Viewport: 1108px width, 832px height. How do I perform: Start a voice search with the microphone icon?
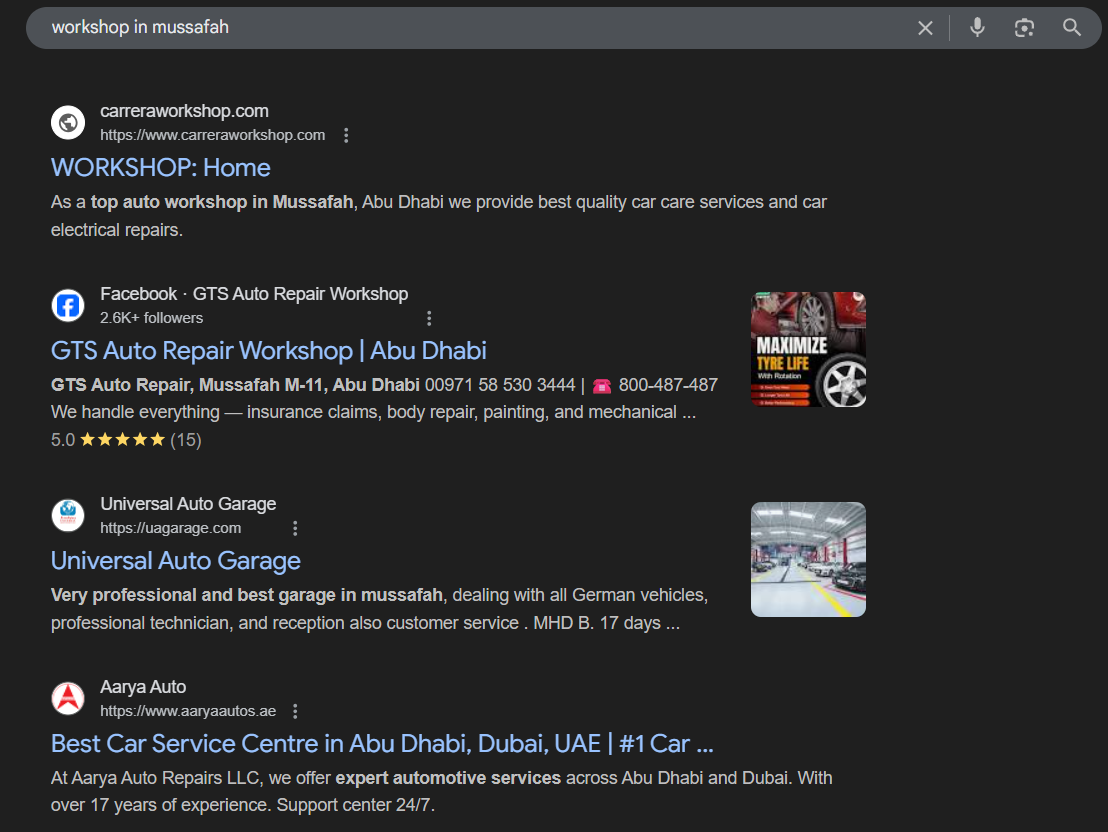[977, 27]
